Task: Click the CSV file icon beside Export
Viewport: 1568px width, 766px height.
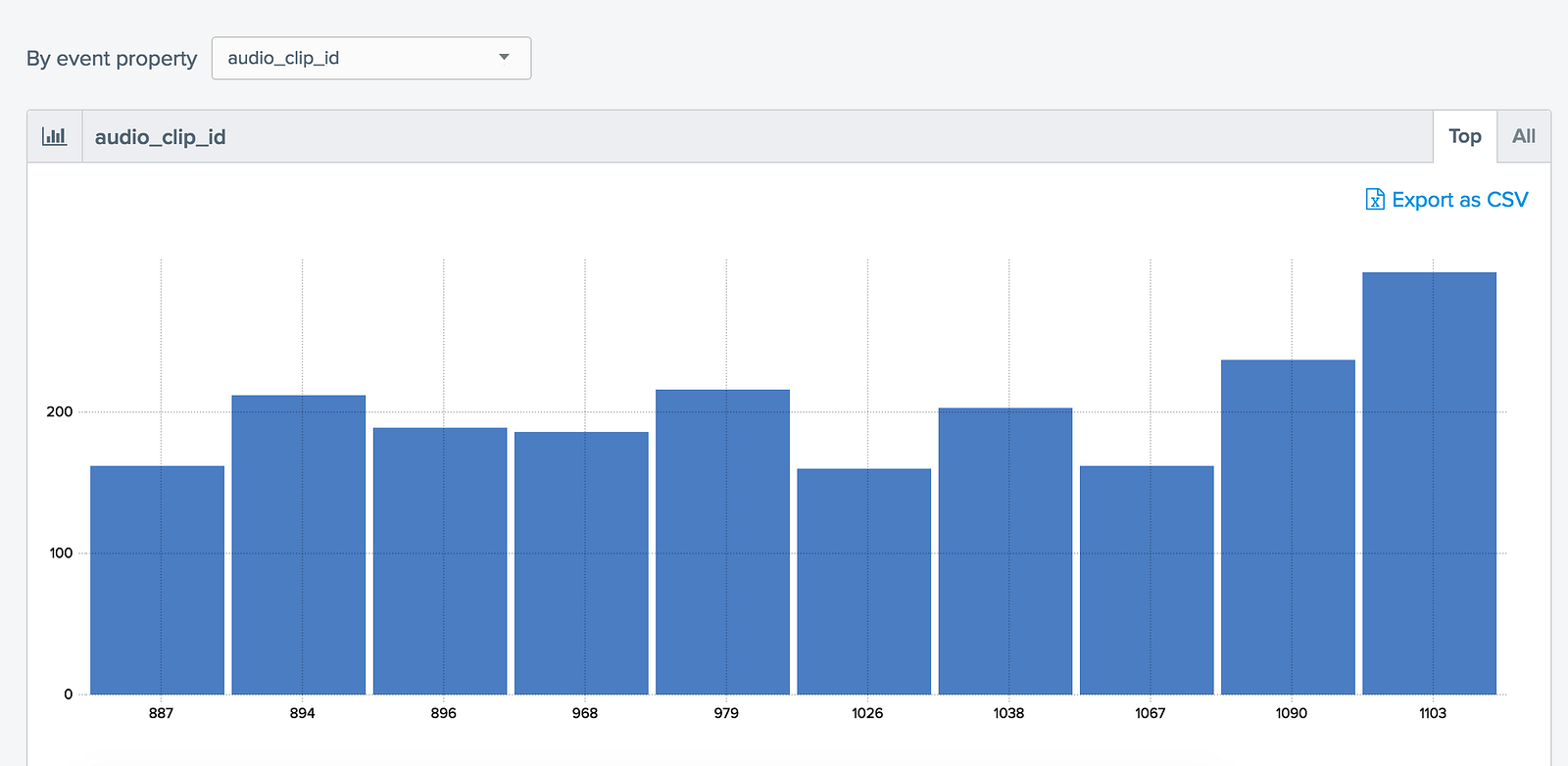Action: [x=1375, y=200]
